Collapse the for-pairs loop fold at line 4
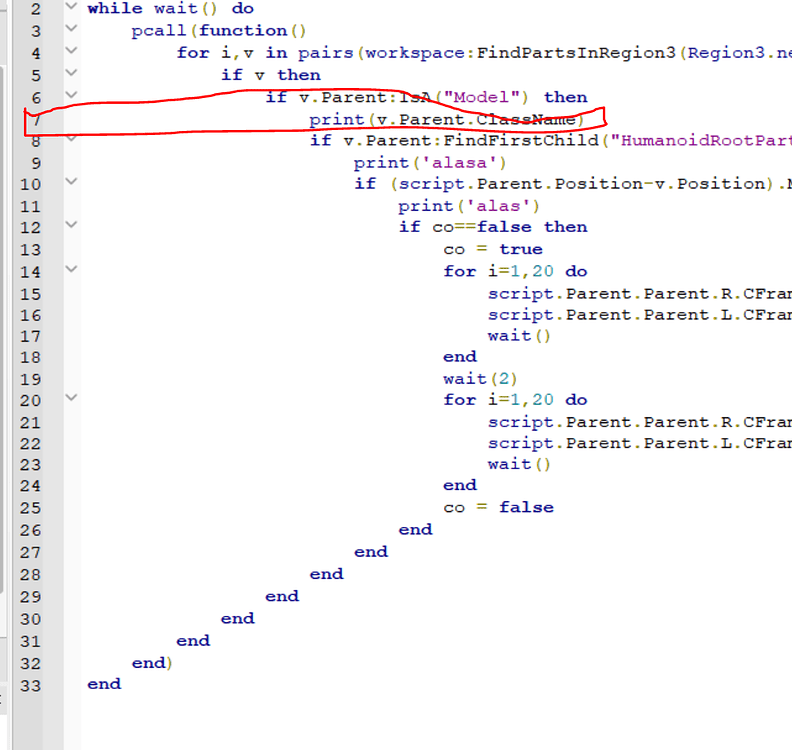 (x=72, y=51)
